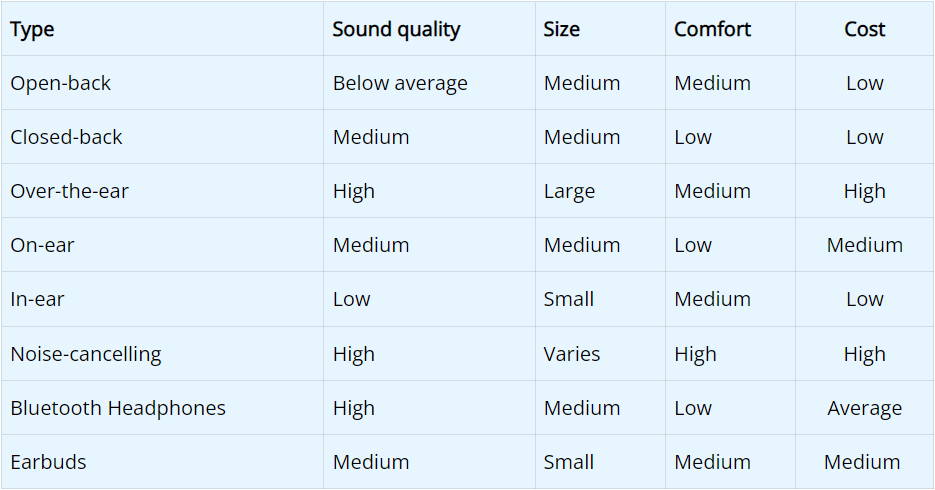Click the Comfort column header
Screen dimensions: 935x490
pos(712,30)
